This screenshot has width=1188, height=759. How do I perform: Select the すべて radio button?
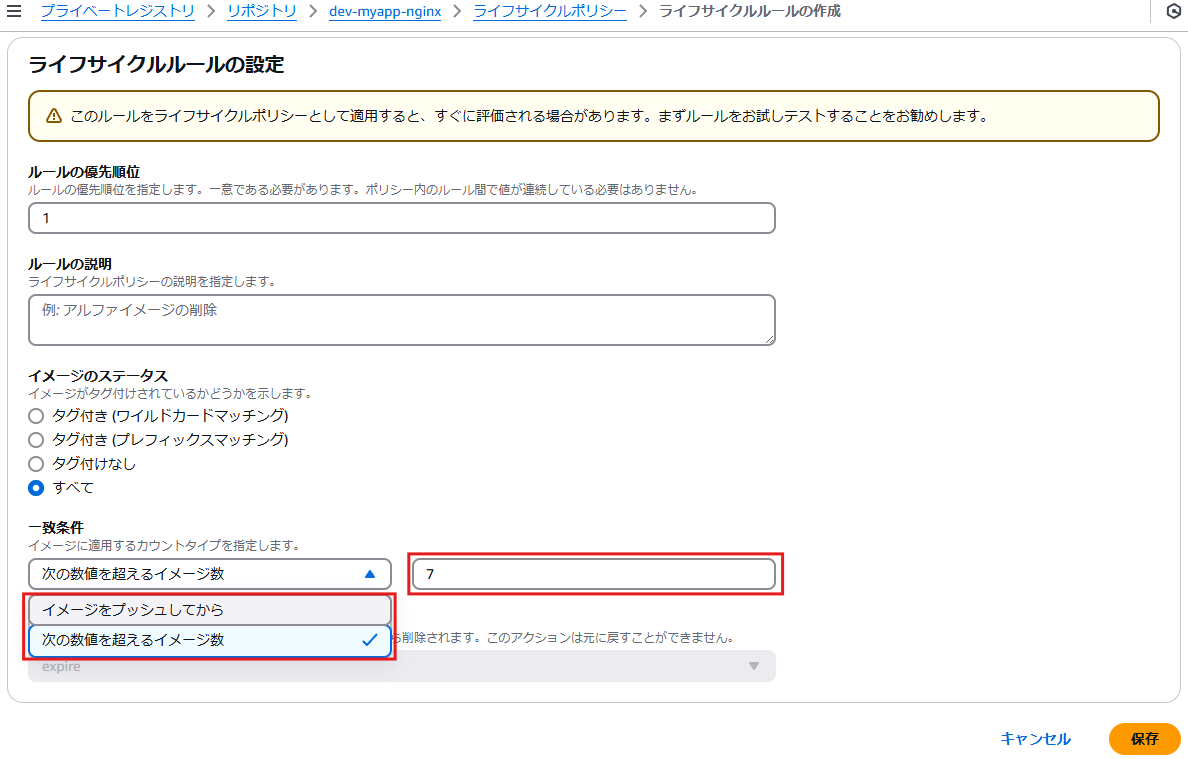36,488
